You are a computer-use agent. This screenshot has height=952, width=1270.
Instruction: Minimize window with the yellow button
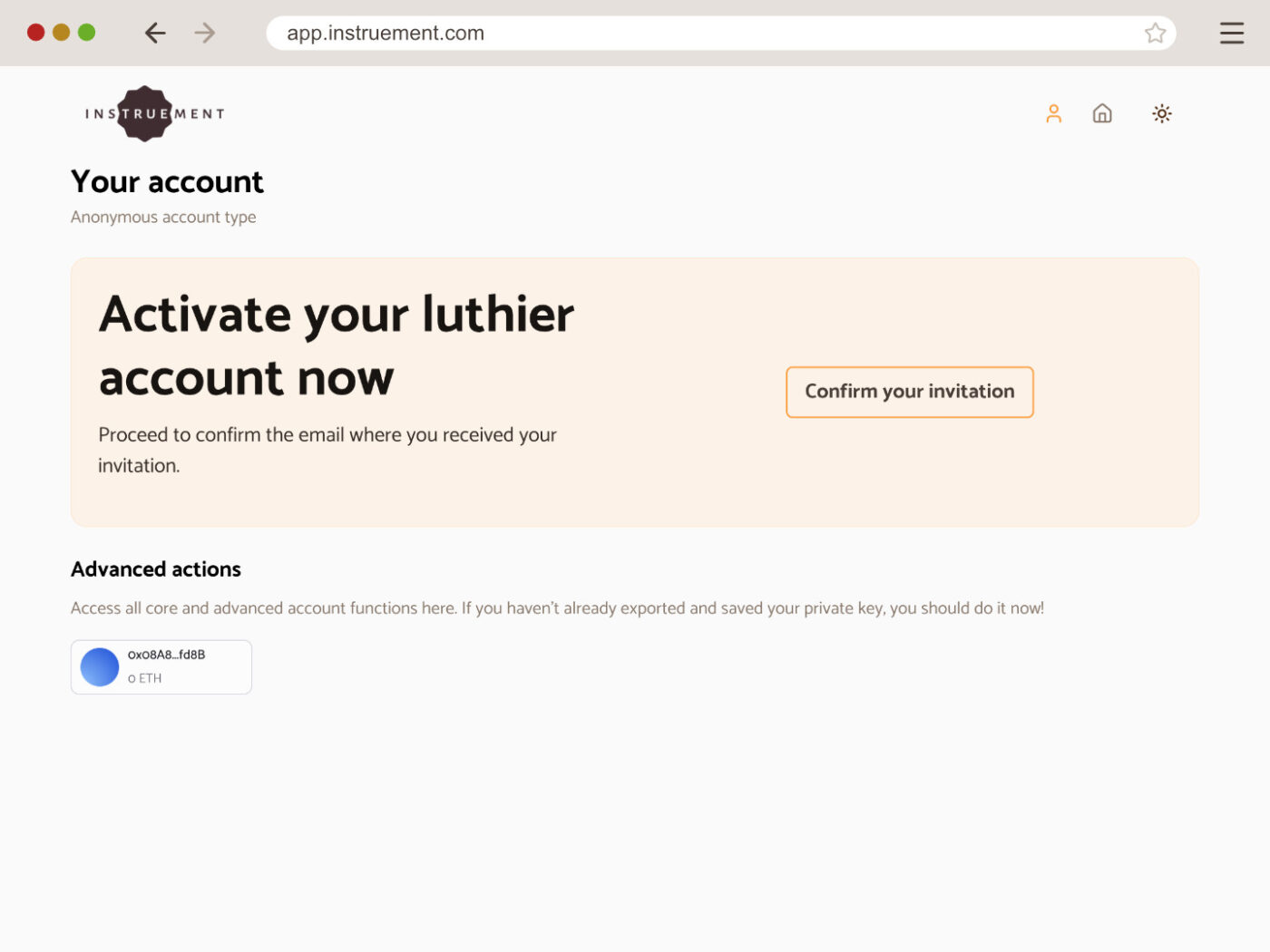tap(62, 33)
